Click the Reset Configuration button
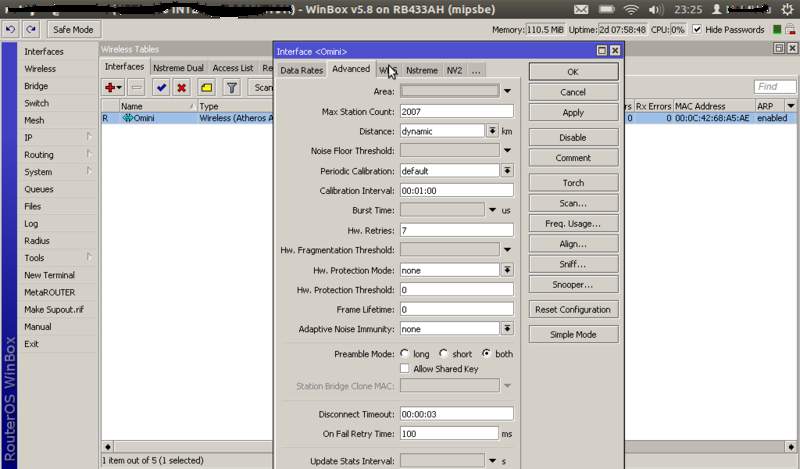 [x=573, y=309]
